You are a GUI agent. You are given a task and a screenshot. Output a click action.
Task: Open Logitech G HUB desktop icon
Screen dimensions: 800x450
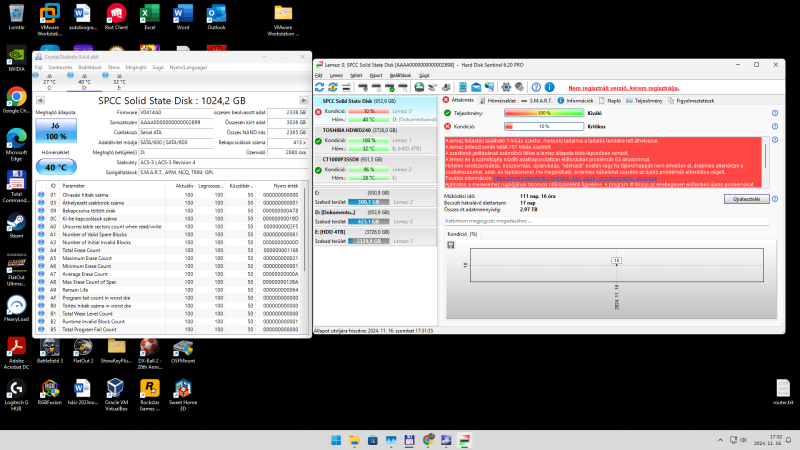pyautogui.click(x=16, y=395)
